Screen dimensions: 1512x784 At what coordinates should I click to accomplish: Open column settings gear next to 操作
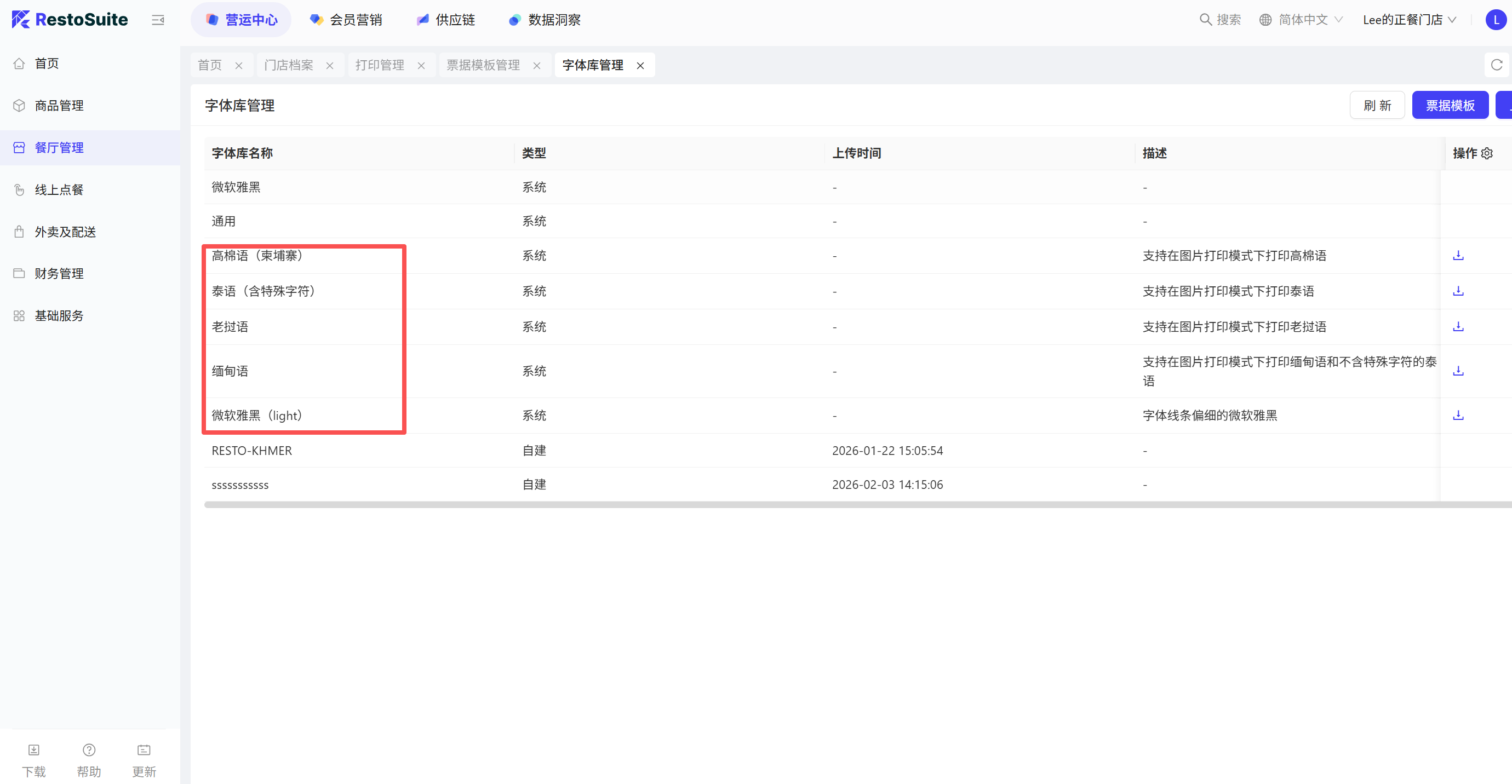(x=1487, y=154)
